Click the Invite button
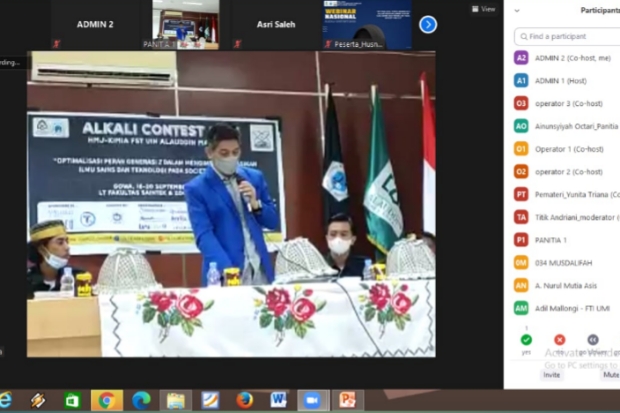 (552, 375)
